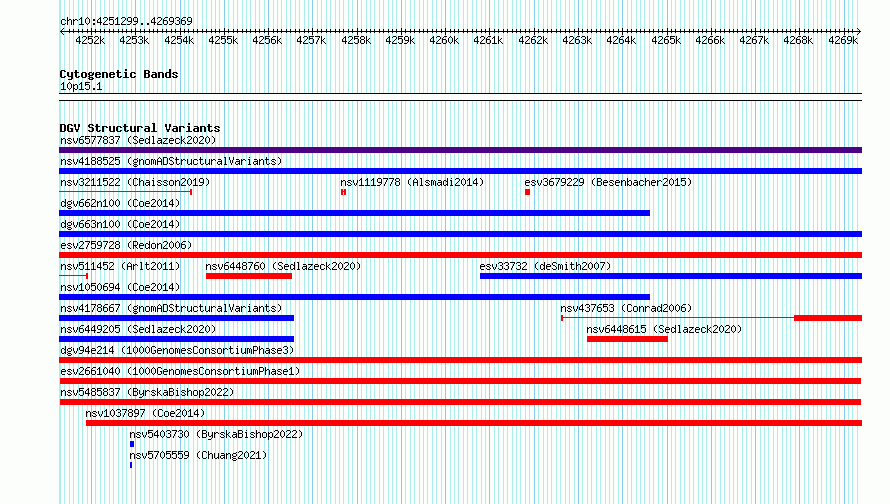Image resolution: width=890 pixels, height=504 pixels.
Task: Click the right arrow of the ruler
Action: [x=859, y=32]
